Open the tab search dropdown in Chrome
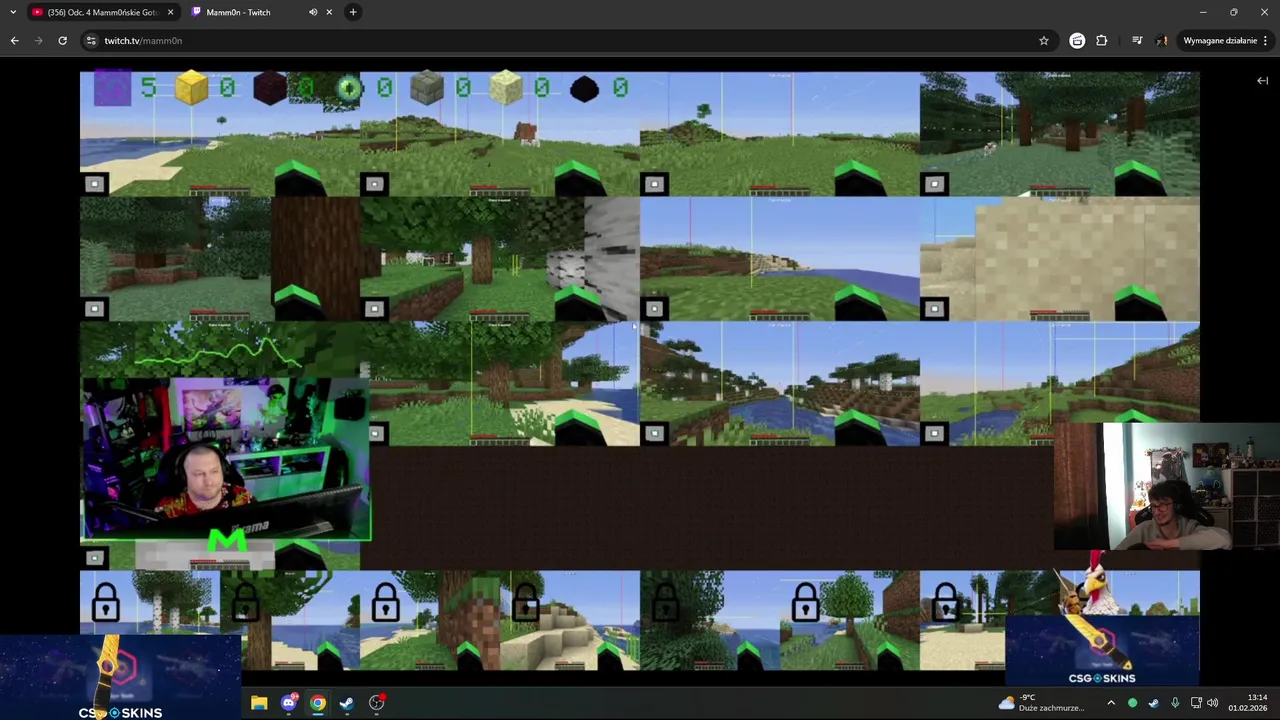Screen dimensions: 1280x720 [x=13, y=12]
